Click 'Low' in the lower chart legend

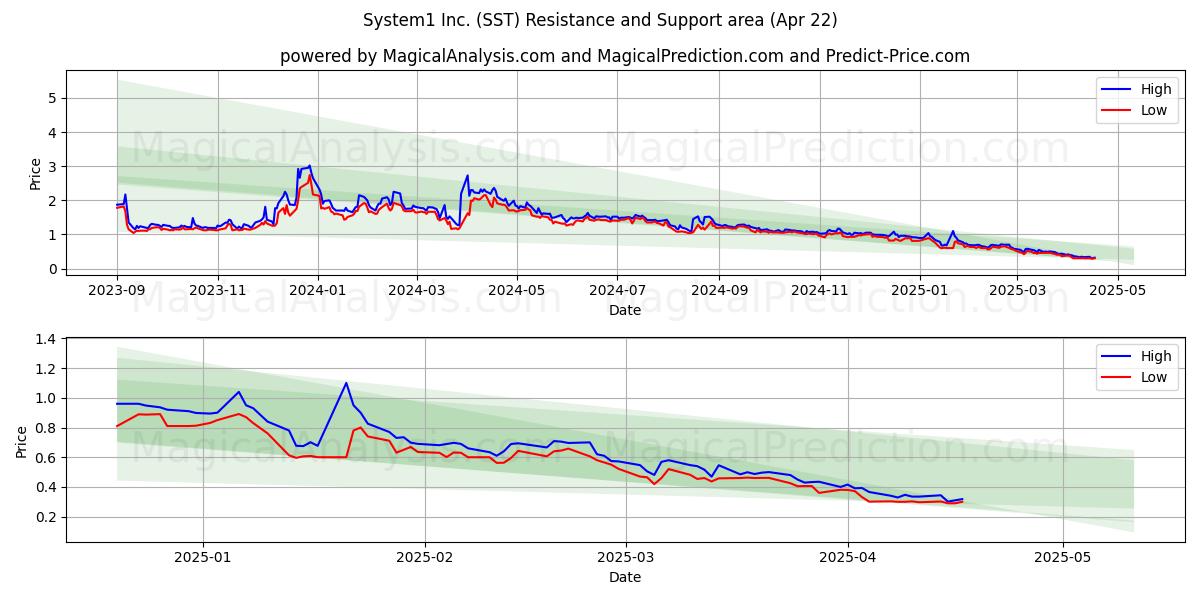pos(1154,377)
